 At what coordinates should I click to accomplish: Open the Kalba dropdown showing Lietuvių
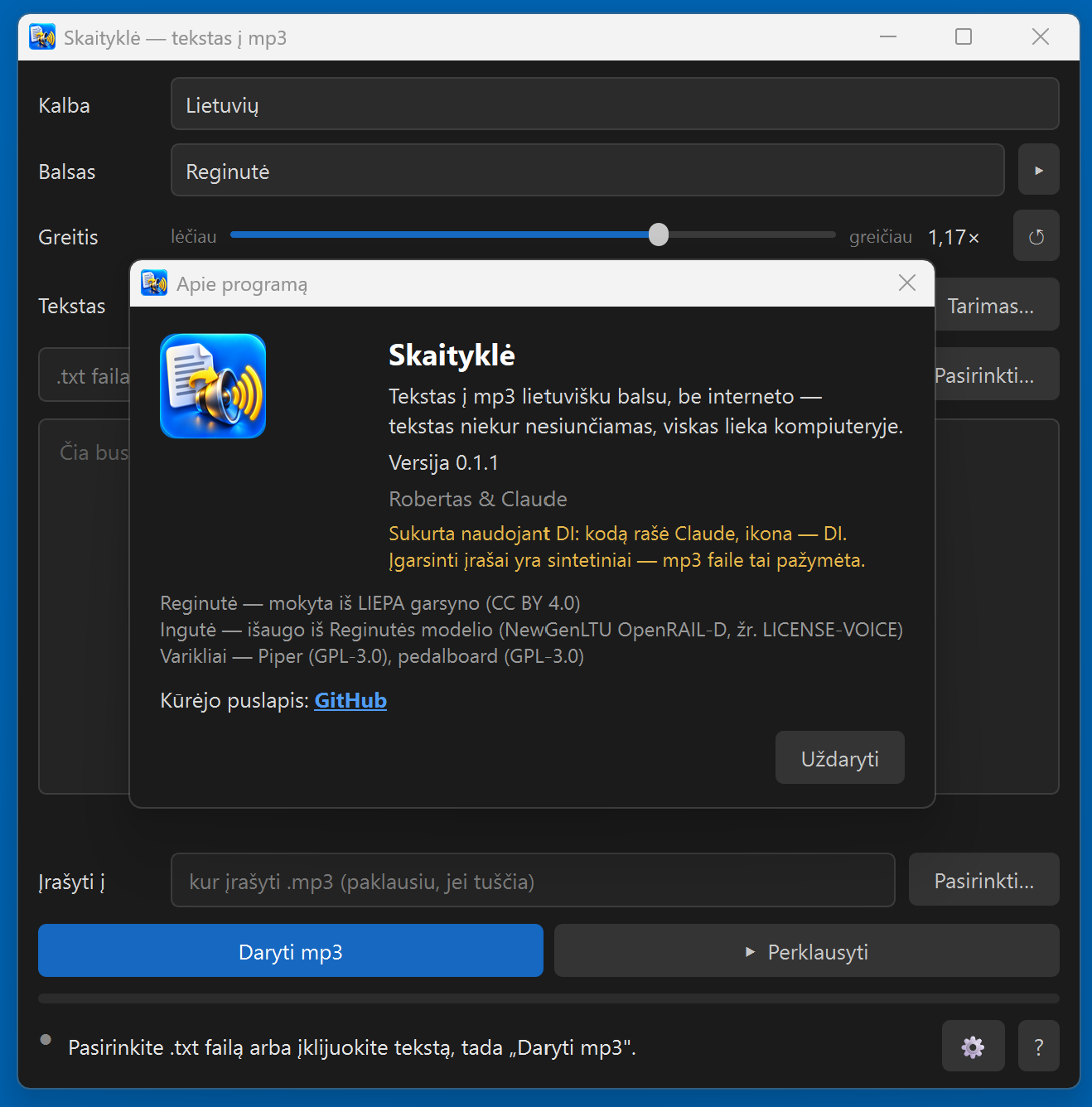click(615, 104)
